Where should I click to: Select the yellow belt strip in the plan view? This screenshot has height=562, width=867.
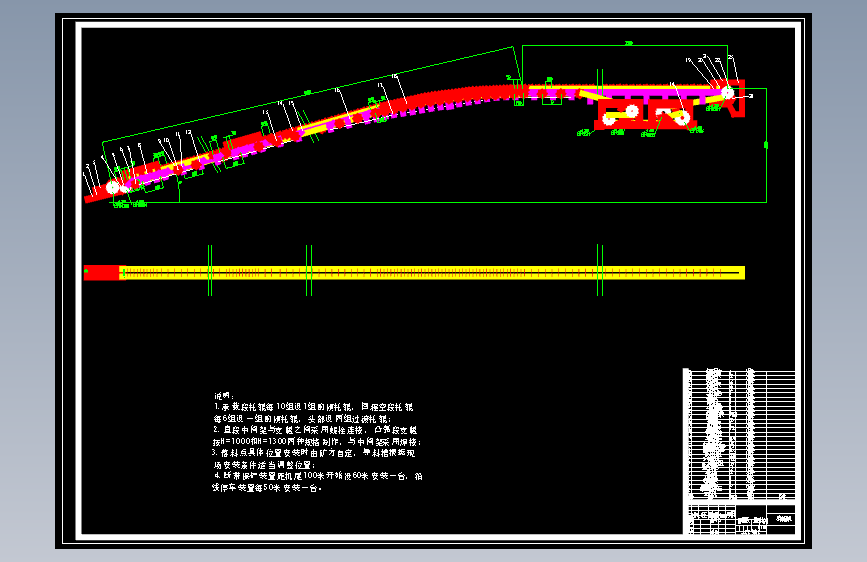434,273
